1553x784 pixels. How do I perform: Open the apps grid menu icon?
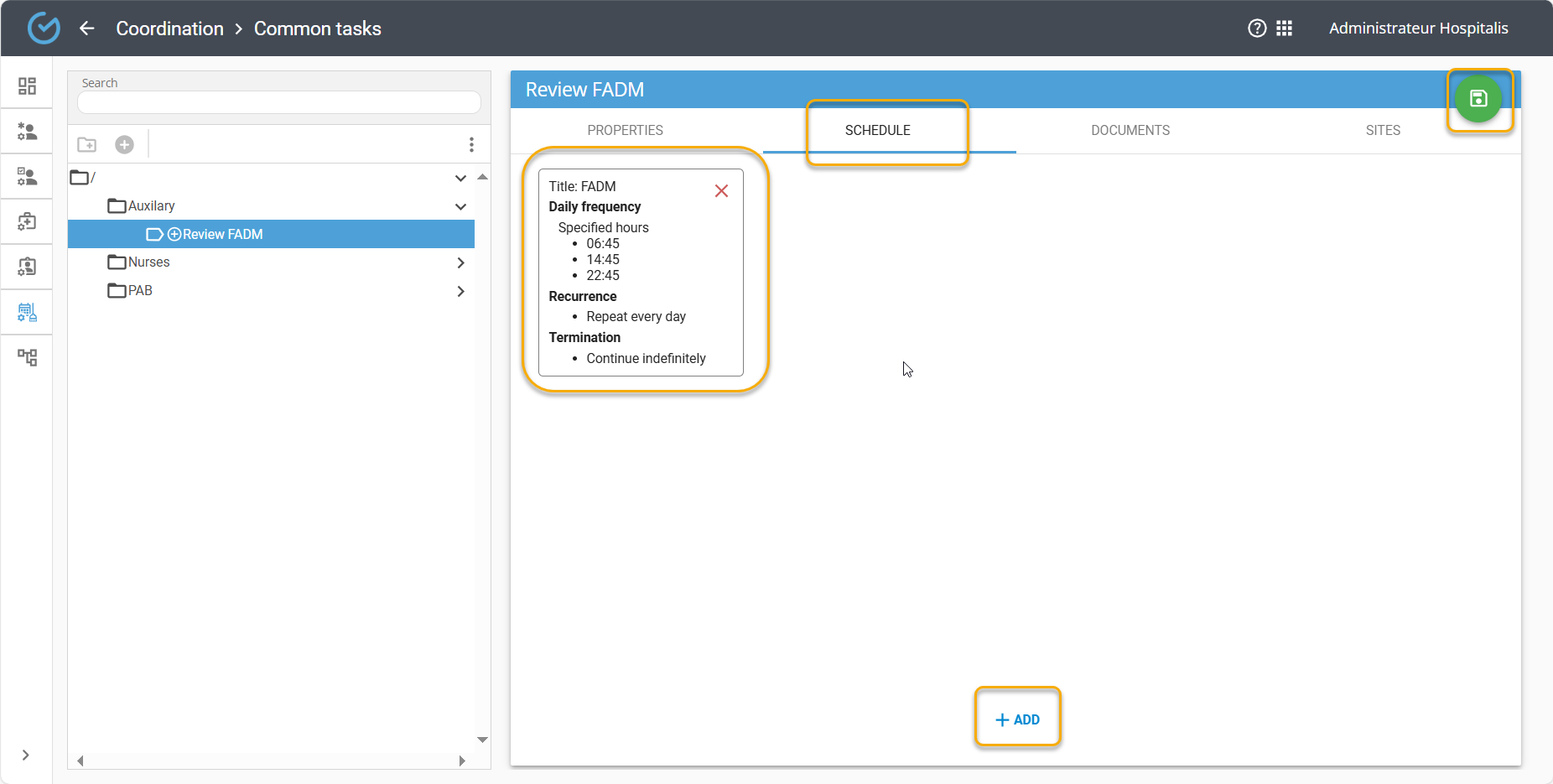1284,29
